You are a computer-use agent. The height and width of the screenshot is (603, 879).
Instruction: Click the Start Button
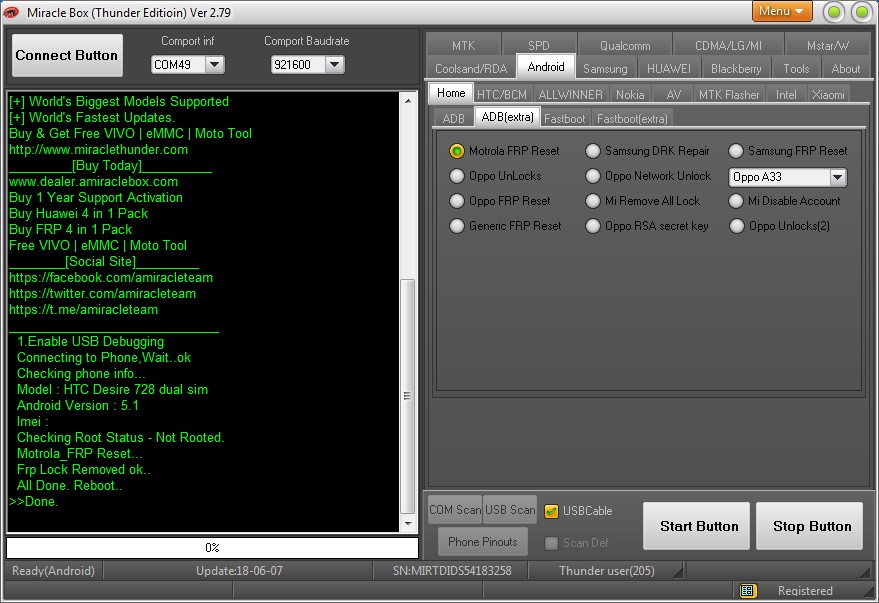[696, 526]
